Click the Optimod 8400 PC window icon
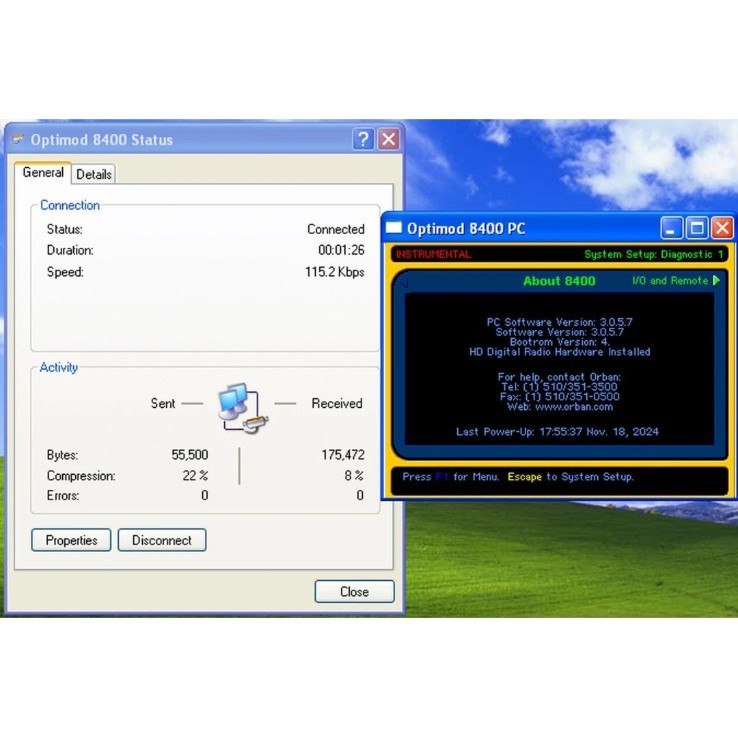The width and height of the screenshot is (738, 737). pyautogui.click(x=394, y=229)
